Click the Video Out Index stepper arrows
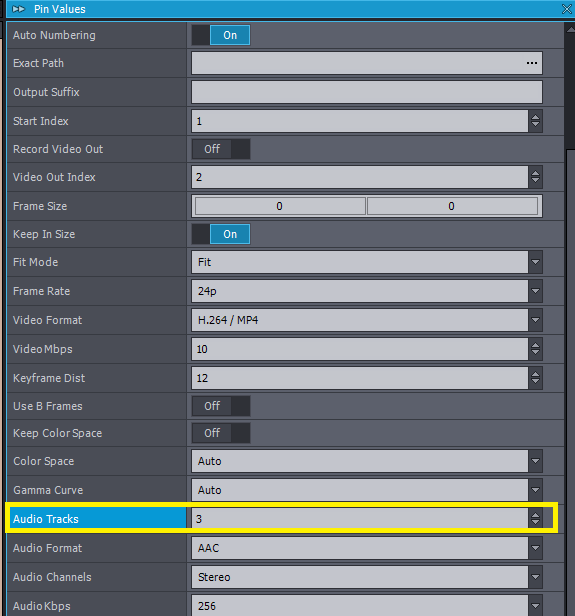 tap(535, 177)
